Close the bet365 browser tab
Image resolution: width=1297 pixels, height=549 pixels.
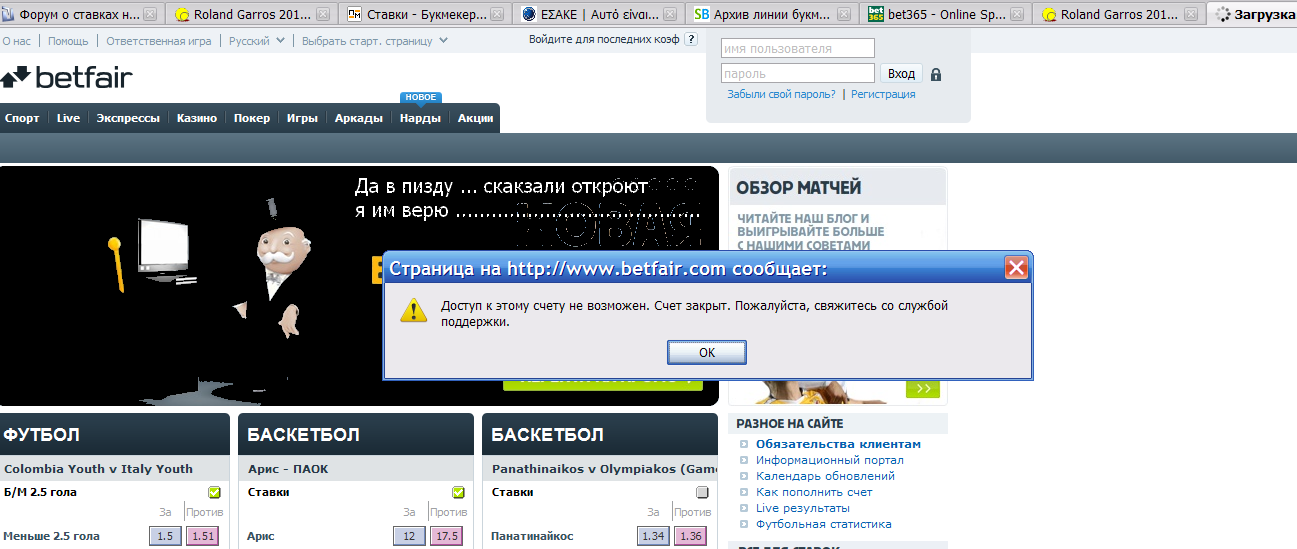[x=1018, y=14]
